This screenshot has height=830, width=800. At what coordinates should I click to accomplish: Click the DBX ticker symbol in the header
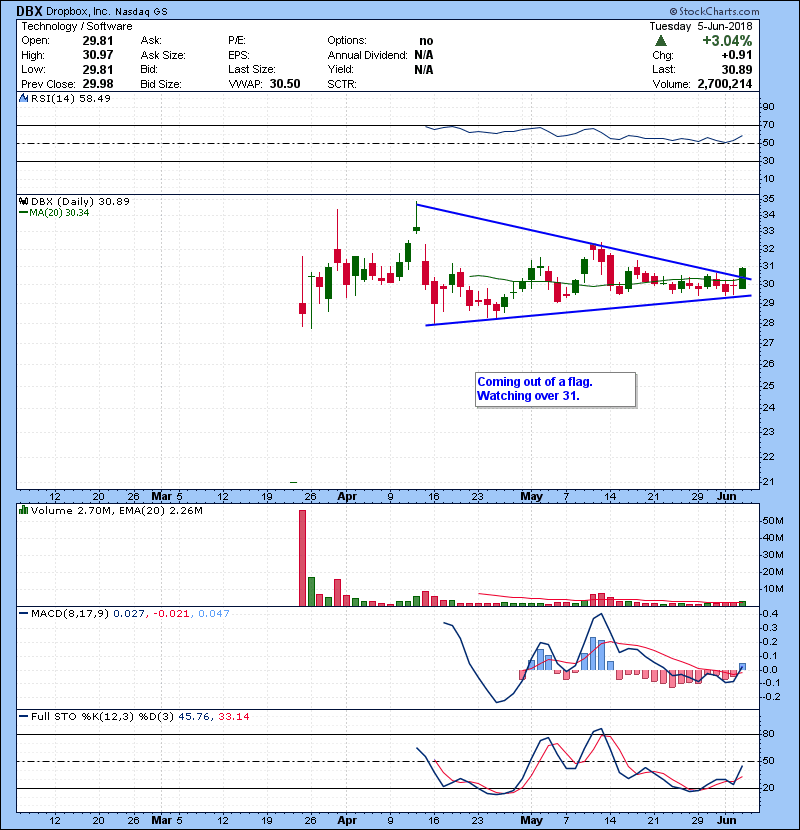(x=30, y=11)
